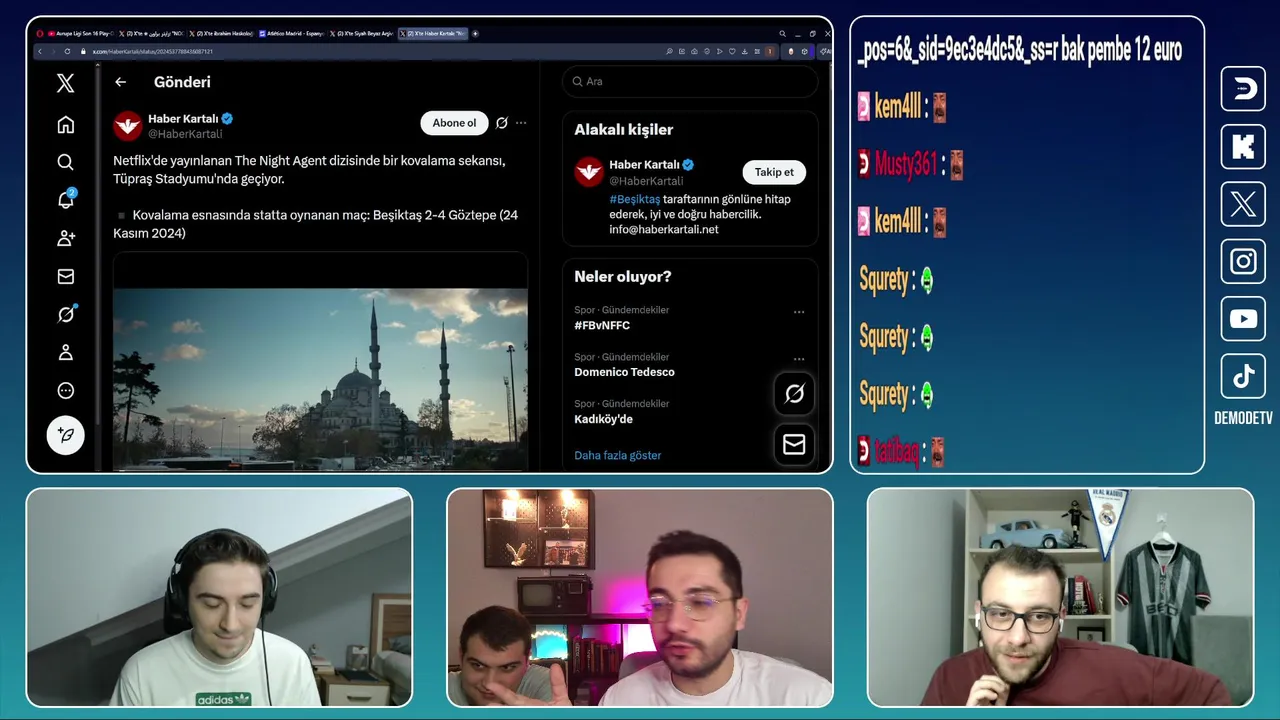The width and height of the screenshot is (1280, 720).
Task: Open the Explore search icon in sidebar
Action: 65,162
